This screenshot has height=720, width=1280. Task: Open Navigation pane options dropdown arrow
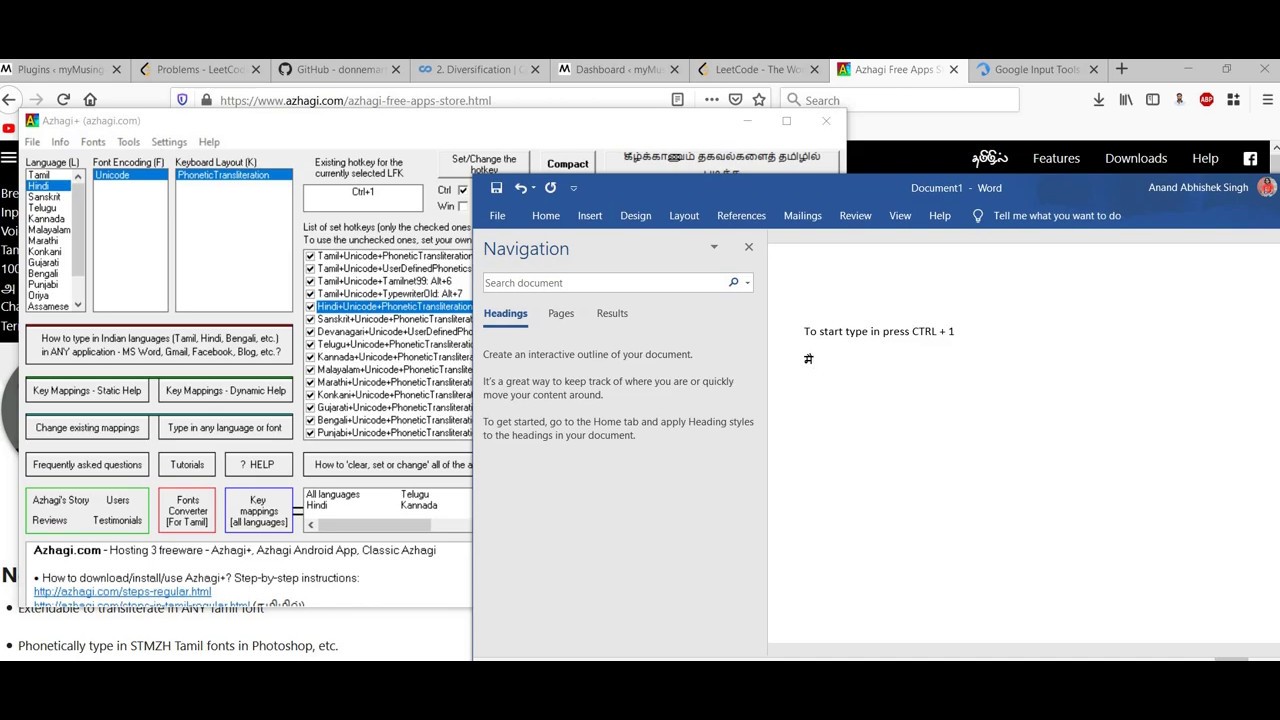click(x=714, y=247)
